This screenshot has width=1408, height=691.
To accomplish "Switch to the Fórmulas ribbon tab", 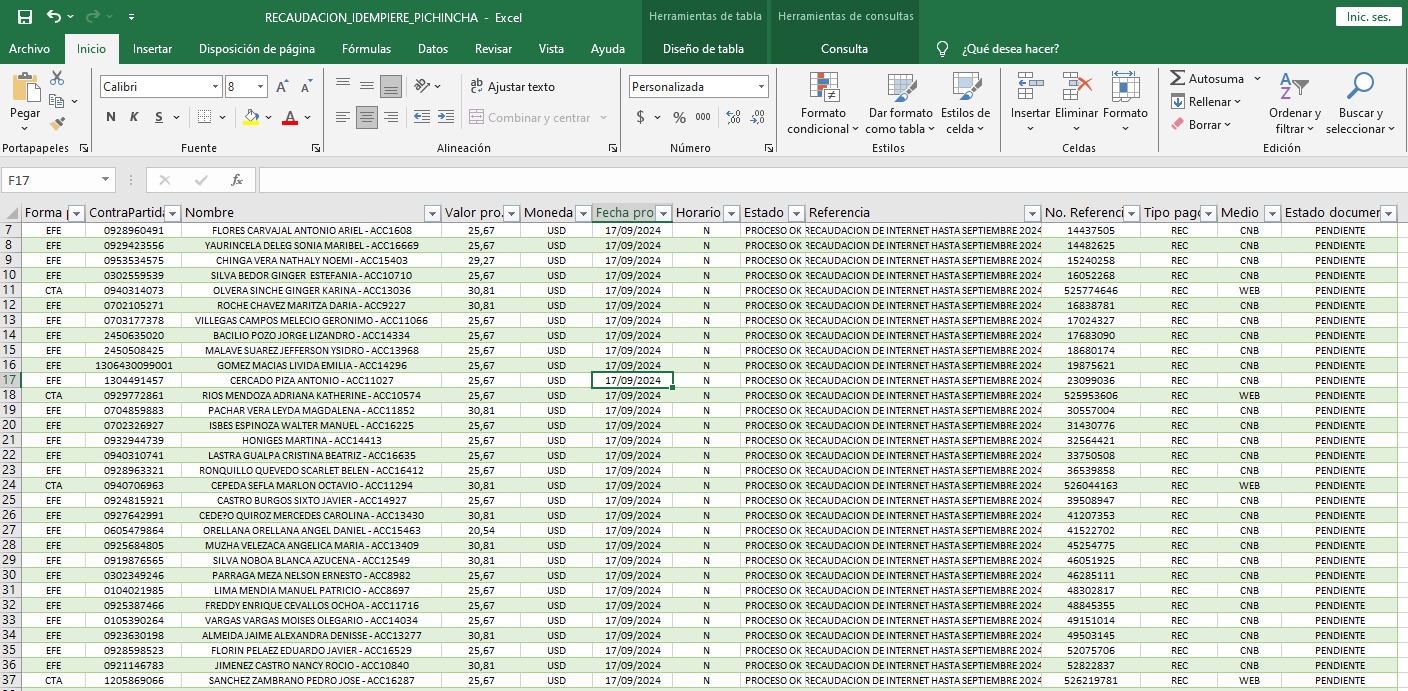I will (x=366, y=48).
